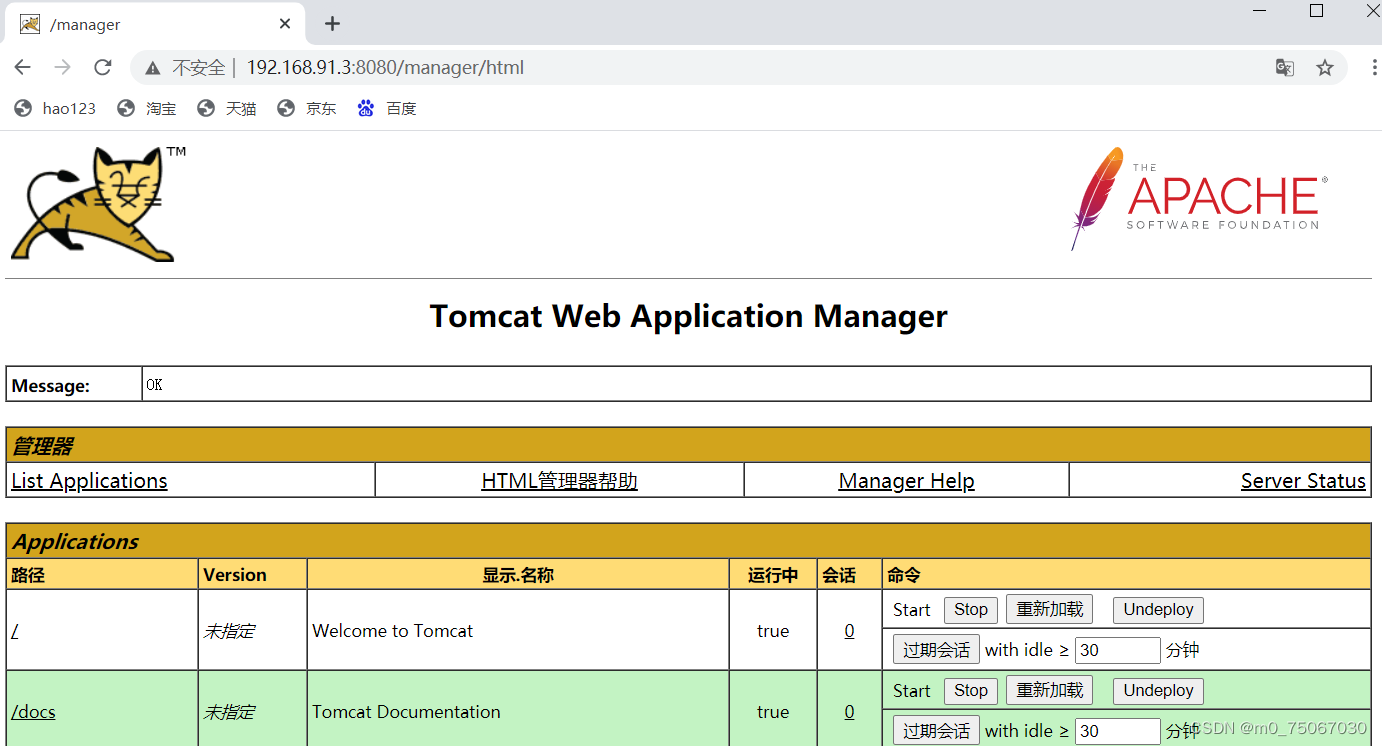The height and width of the screenshot is (746, 1382).
Task: Reload the page with the refresh icon
Action: [102, 67]
